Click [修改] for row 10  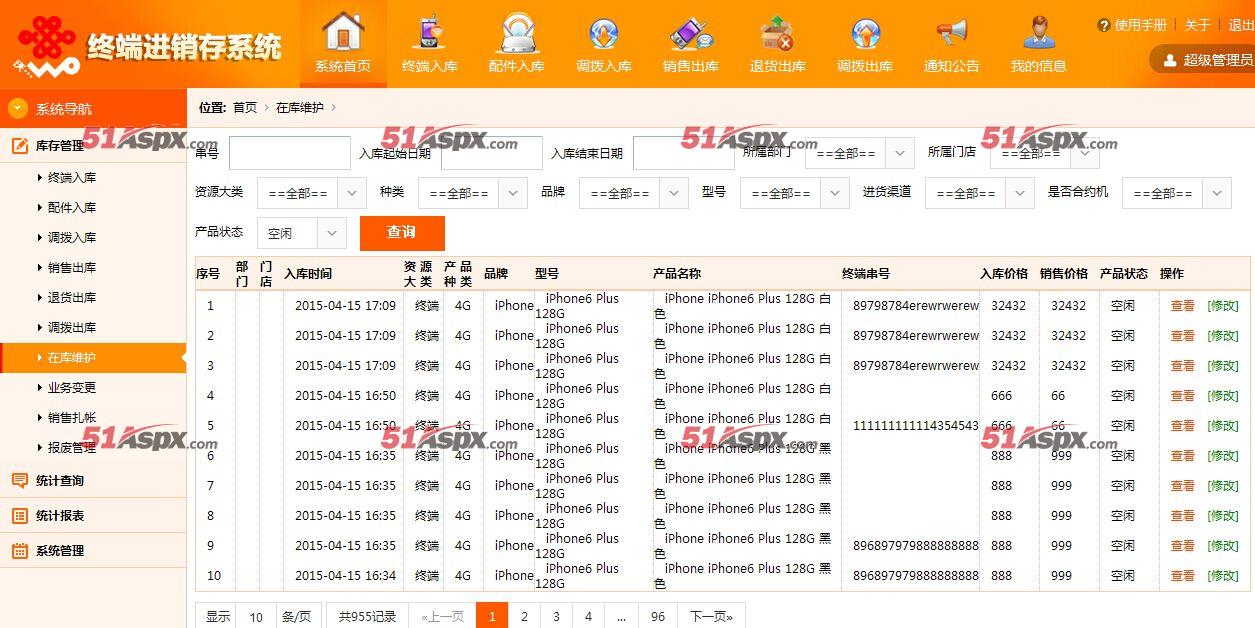tap(1223, 576)
